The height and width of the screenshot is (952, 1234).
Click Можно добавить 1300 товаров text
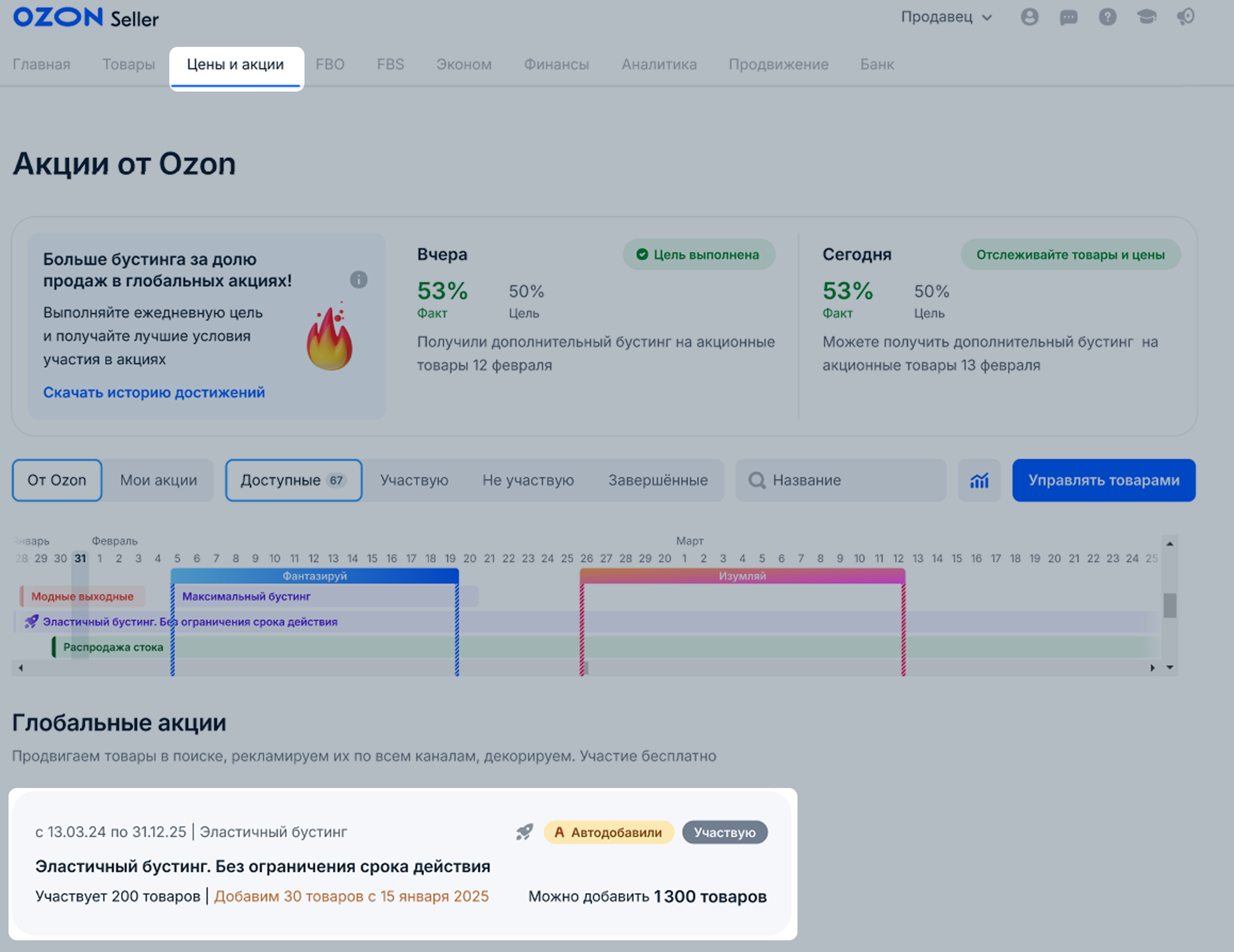pos(647,896)
